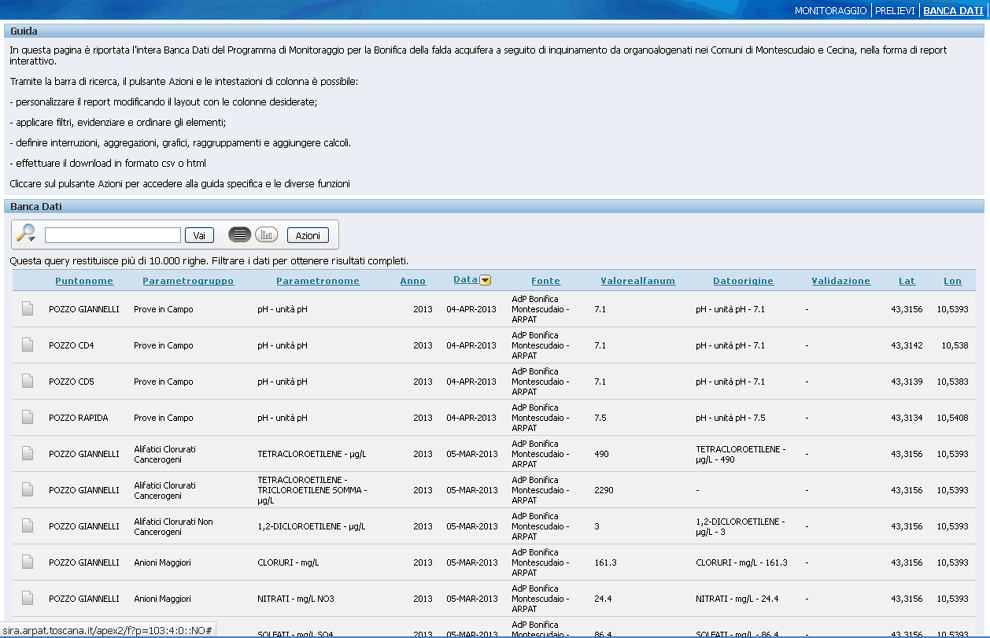Open the BANCA DATI tab
Screen dimensions: 990x638
pyautogui.click(x=952, y=10)
